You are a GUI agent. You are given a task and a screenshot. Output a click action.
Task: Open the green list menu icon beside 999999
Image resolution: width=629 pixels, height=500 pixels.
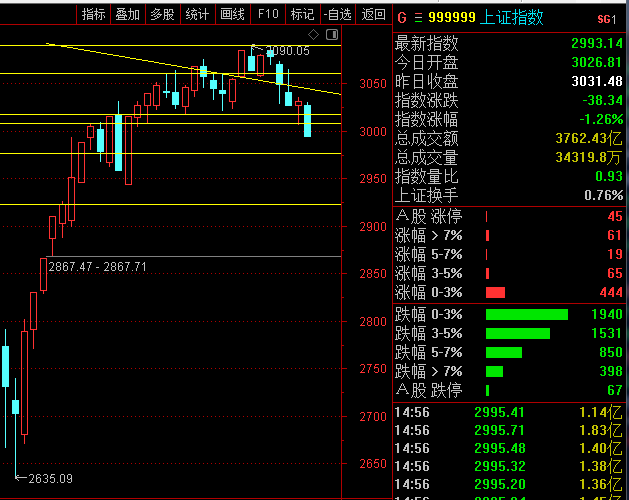(418, 18)
